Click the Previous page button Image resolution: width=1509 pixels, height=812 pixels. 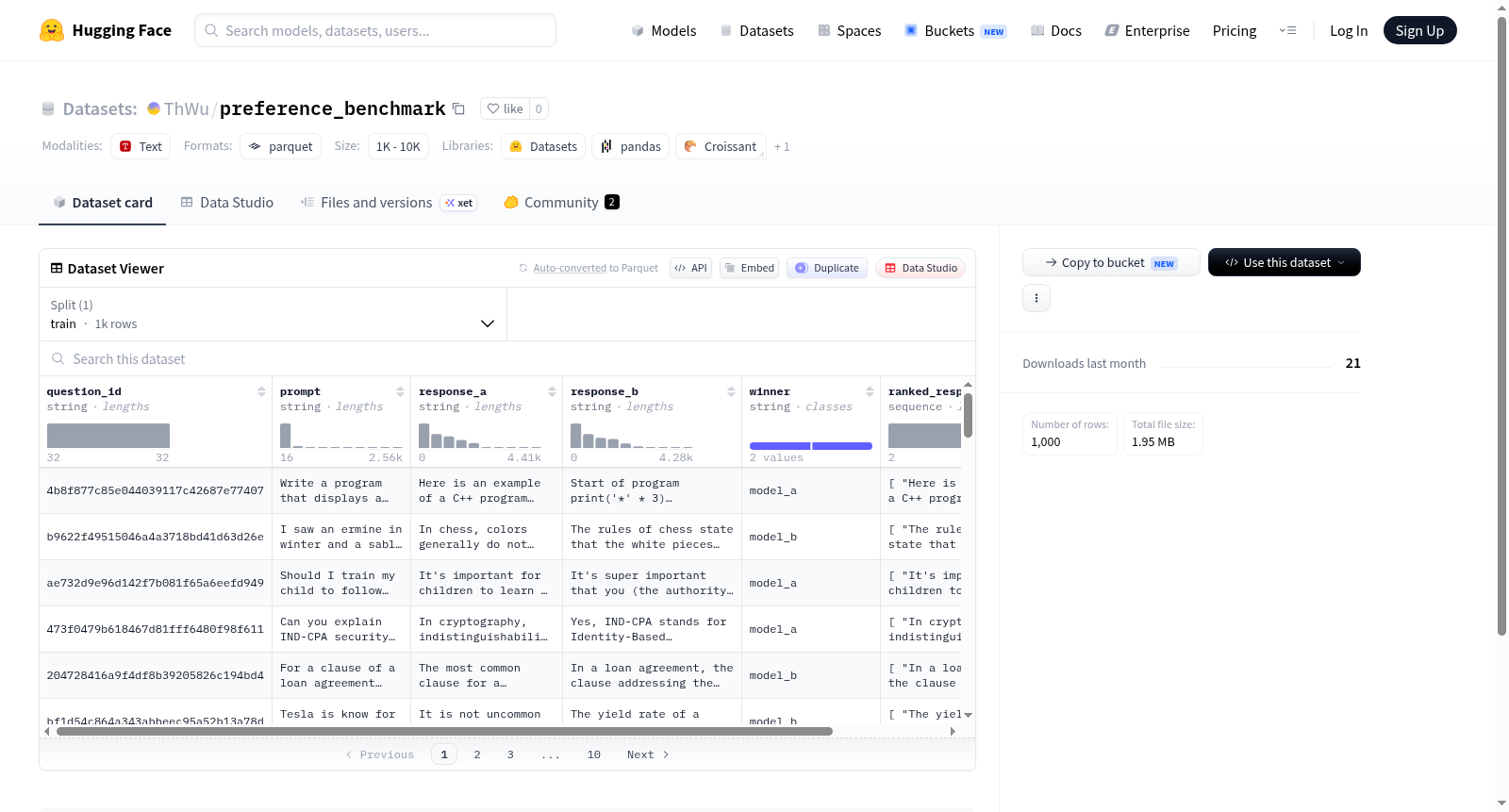pos(380,754)
